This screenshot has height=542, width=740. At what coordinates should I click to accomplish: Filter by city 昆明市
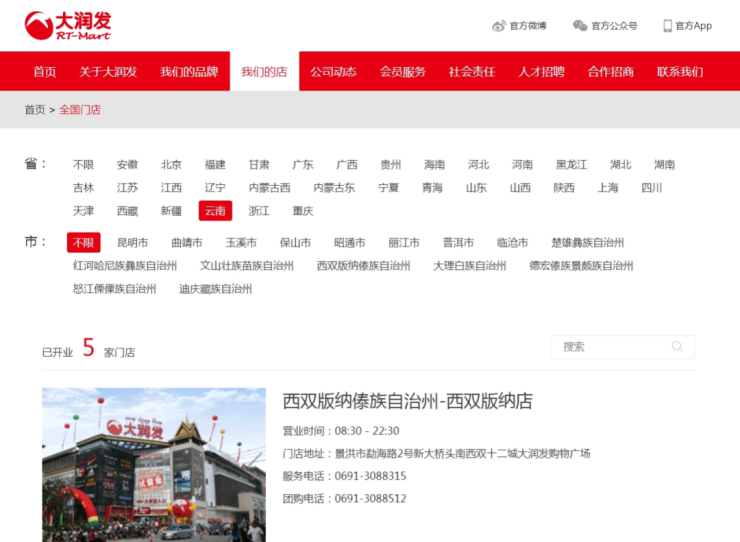click(133, 243)
